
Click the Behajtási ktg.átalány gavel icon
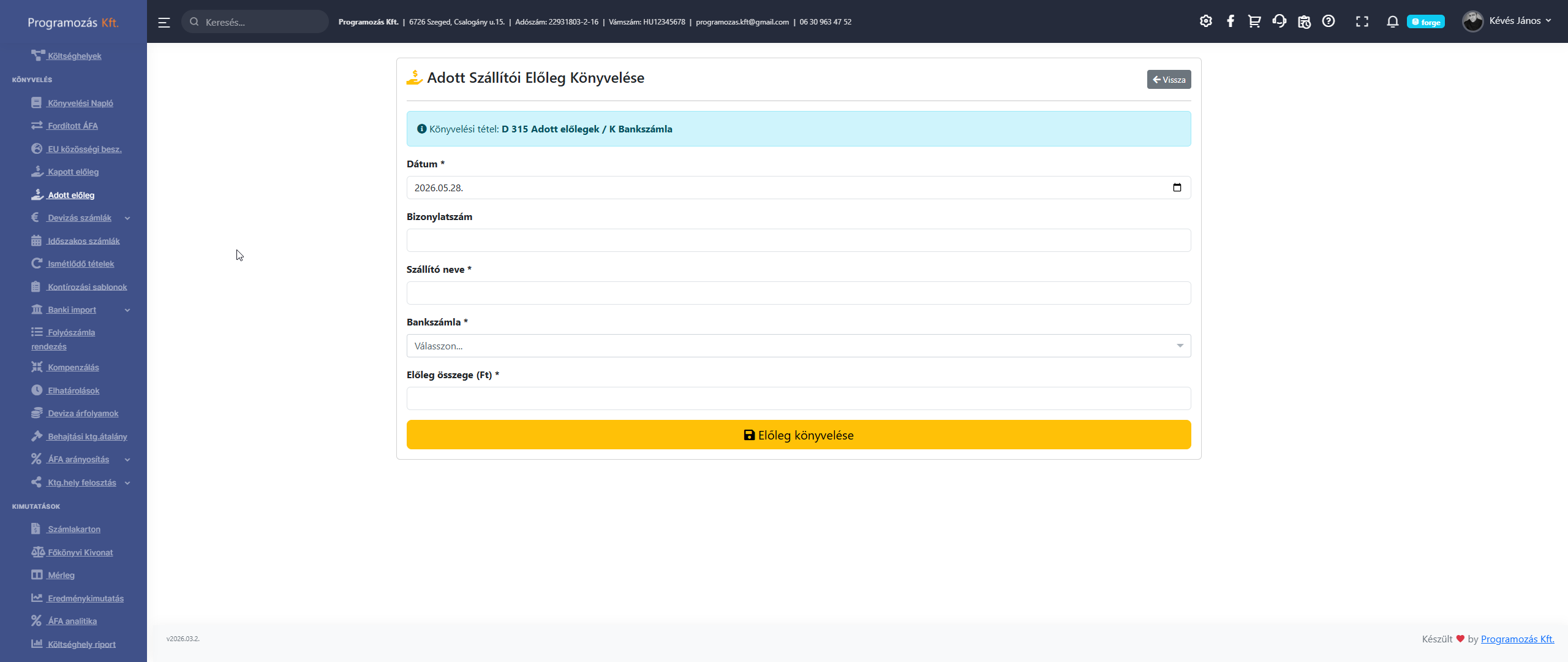click(37, 436)
